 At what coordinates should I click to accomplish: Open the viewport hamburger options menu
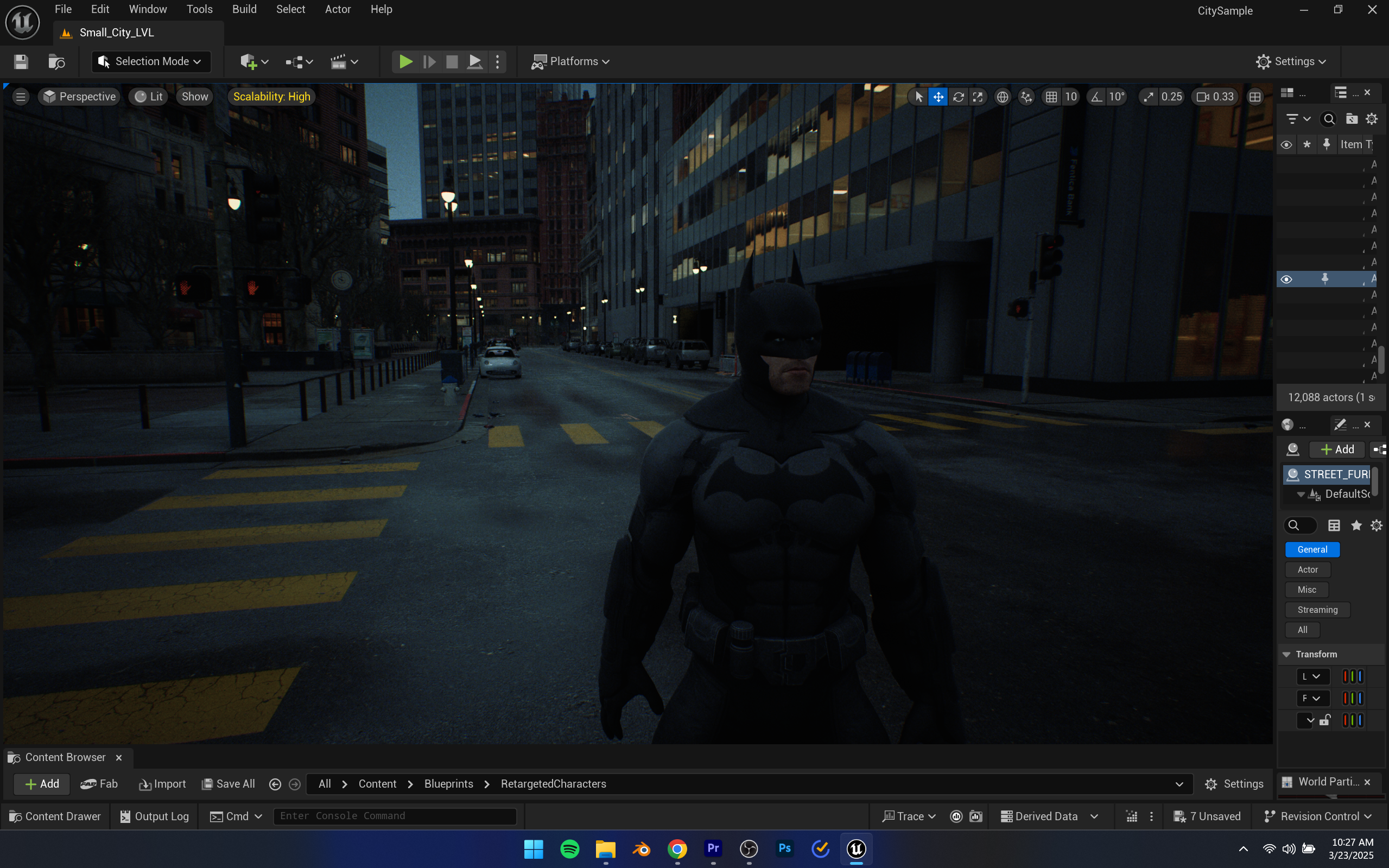(21, 97)
